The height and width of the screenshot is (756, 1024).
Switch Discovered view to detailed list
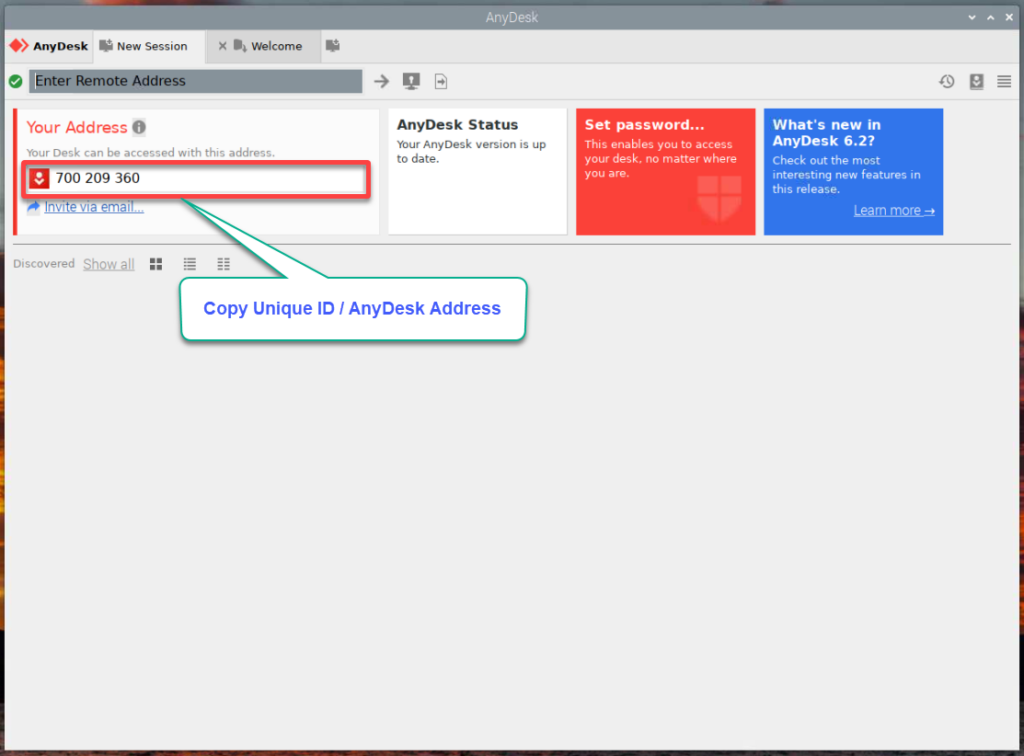coord(223,264)
